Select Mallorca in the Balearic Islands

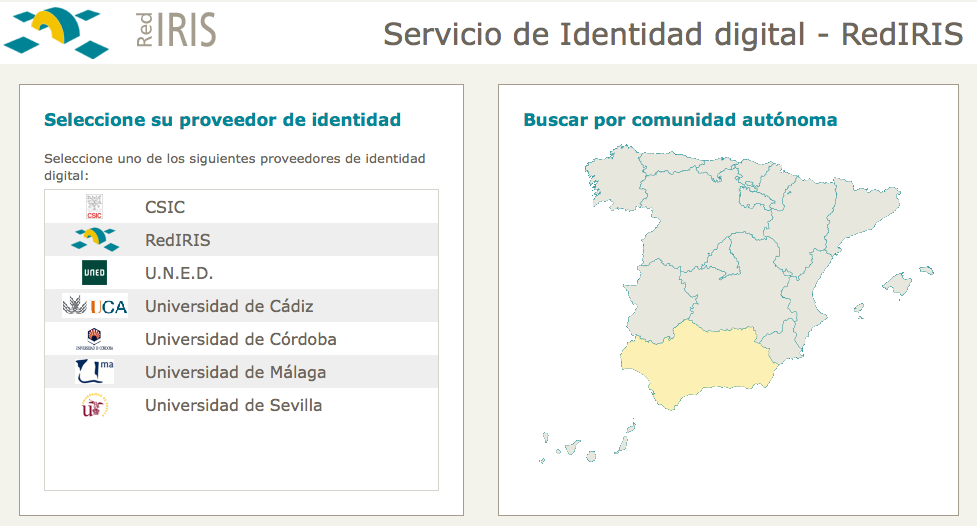click(x=898, y=284)
